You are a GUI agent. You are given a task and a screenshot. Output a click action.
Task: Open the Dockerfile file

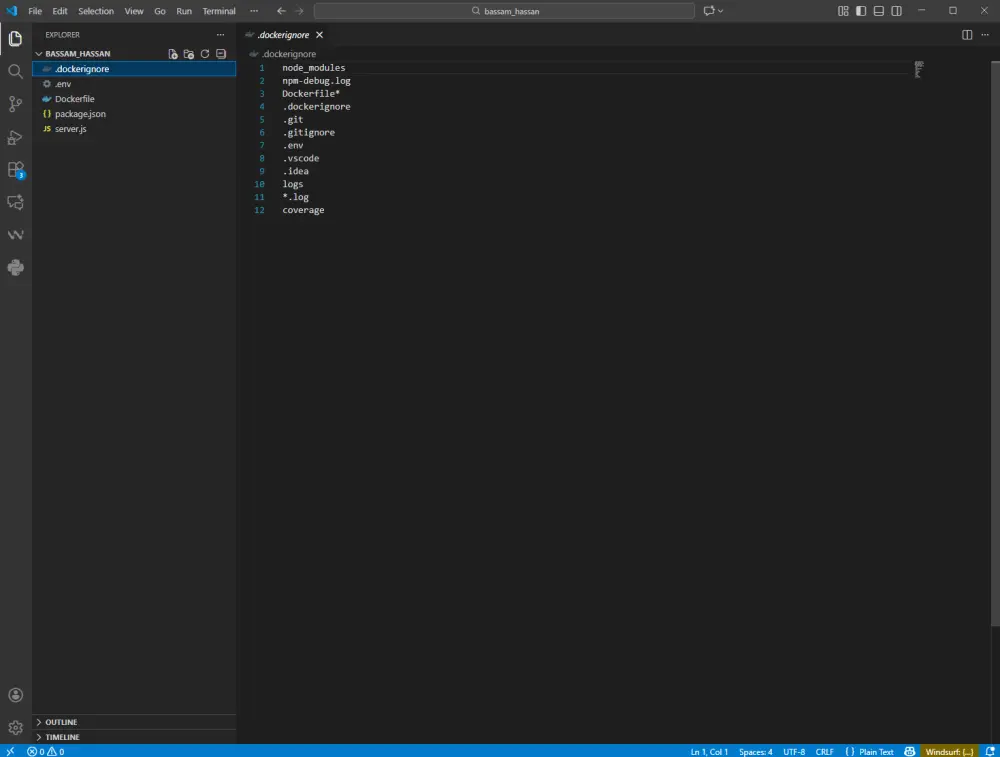click(x=134, y=99)
